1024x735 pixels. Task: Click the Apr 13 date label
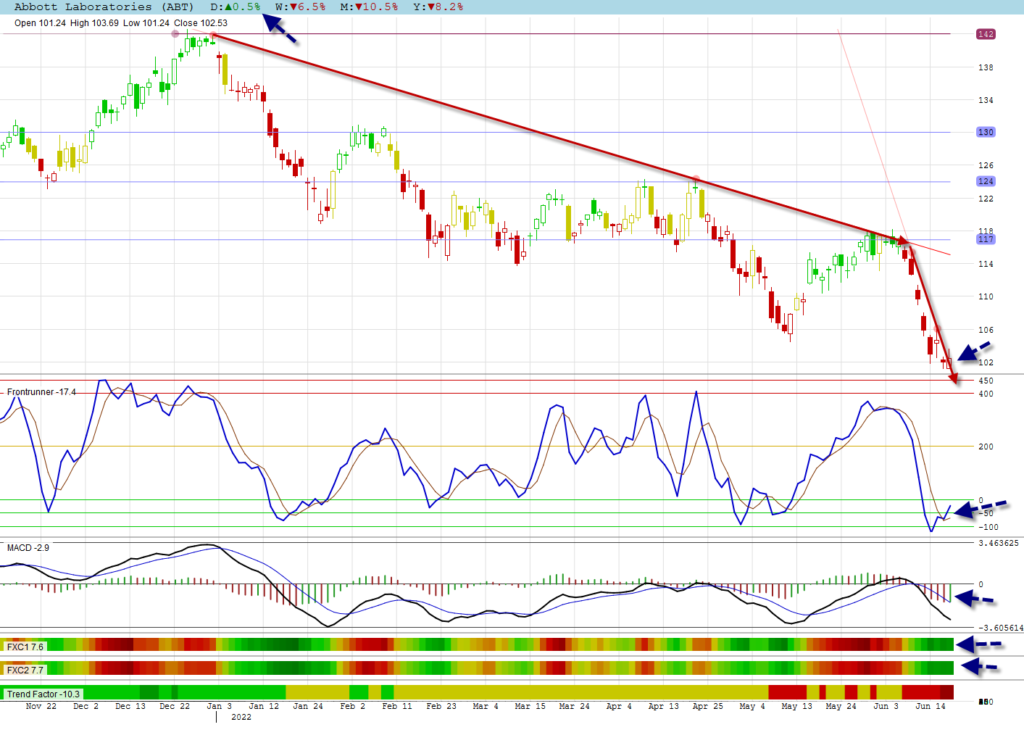tap(663, 706)
